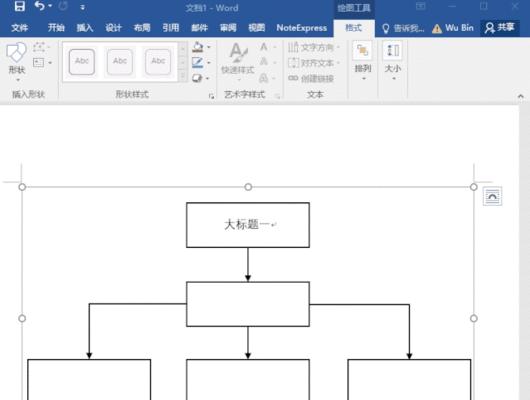Collapse the ribbon with the caret arrow
The image size is (530, 400).
[521, 97]
